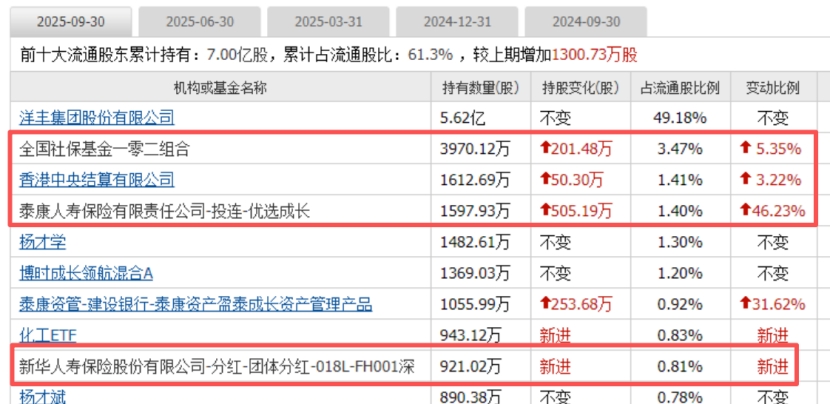
Task: Open the 2025-06-30 report tab
Action: pyautogui.click(x=200, y=22)
